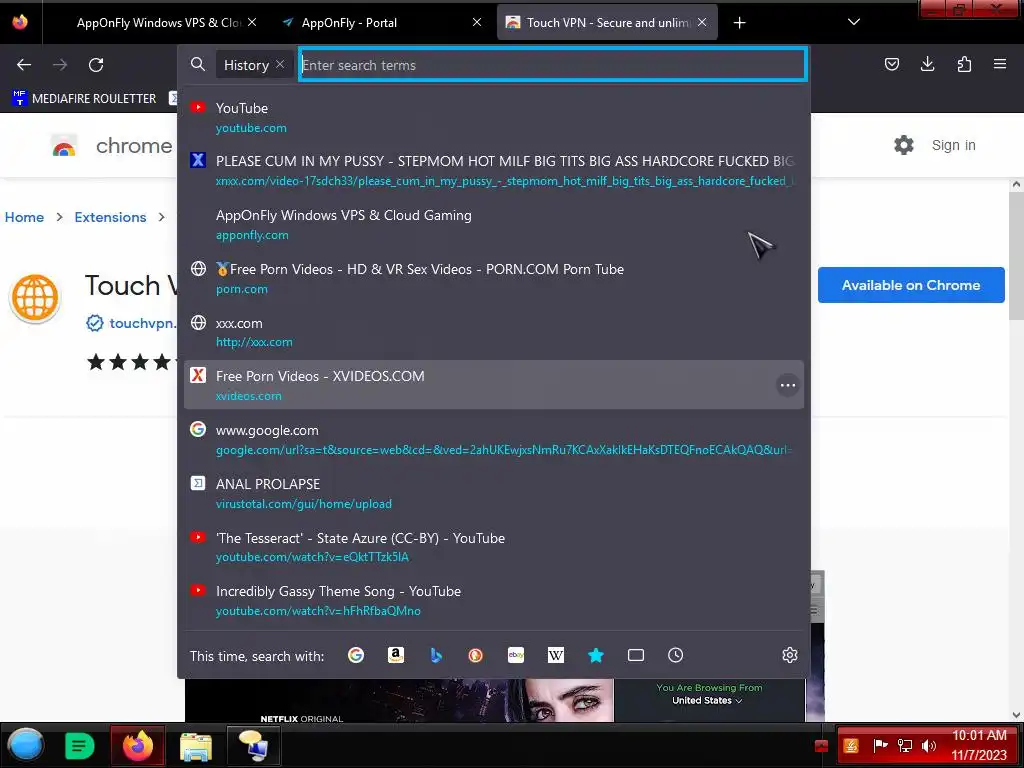This screenshot has width=1024, height=768.
Task: Search this time with Wikipedia
Action: pyautogui.click(x=556, y=655)
